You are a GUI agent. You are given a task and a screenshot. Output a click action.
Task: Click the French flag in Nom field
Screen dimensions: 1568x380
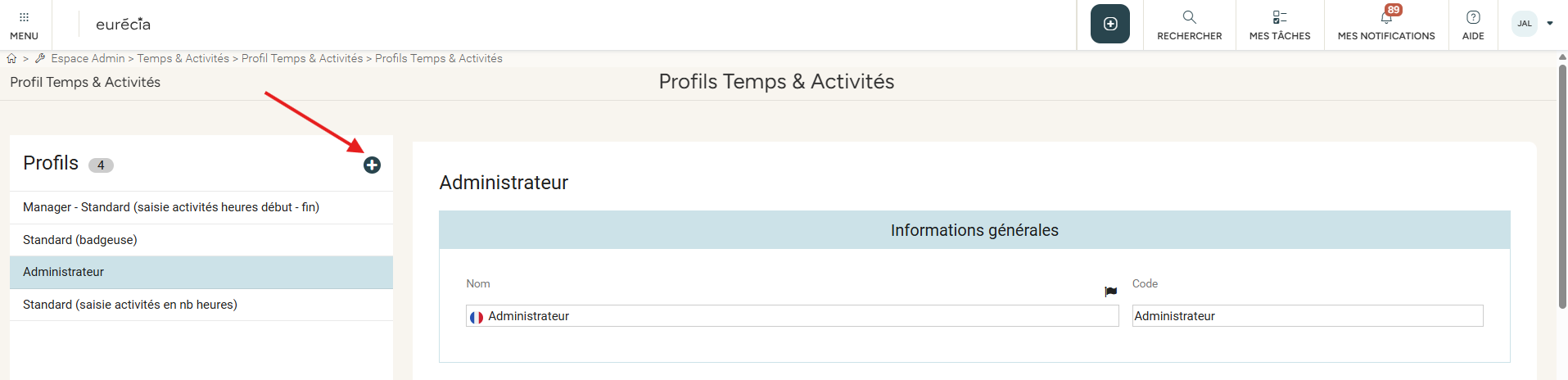click(x=477, y=317)
